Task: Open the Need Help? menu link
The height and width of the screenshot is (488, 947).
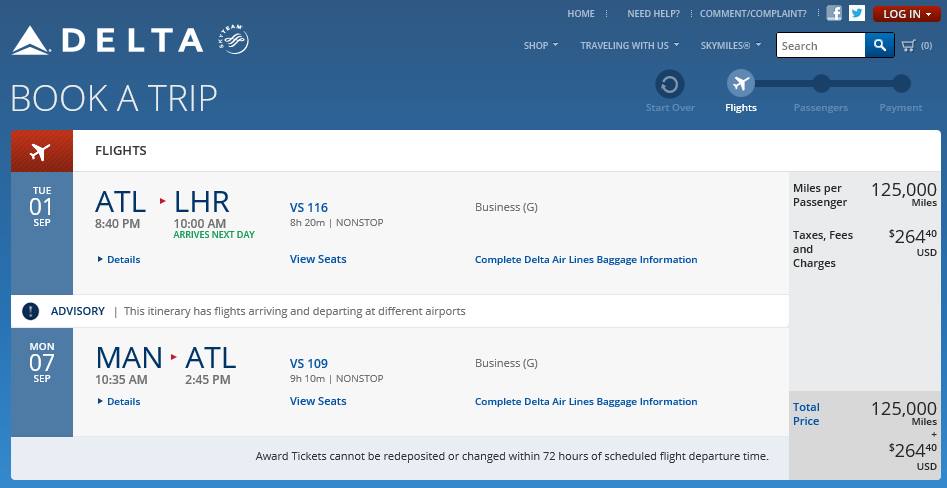Action: [653, 14]
